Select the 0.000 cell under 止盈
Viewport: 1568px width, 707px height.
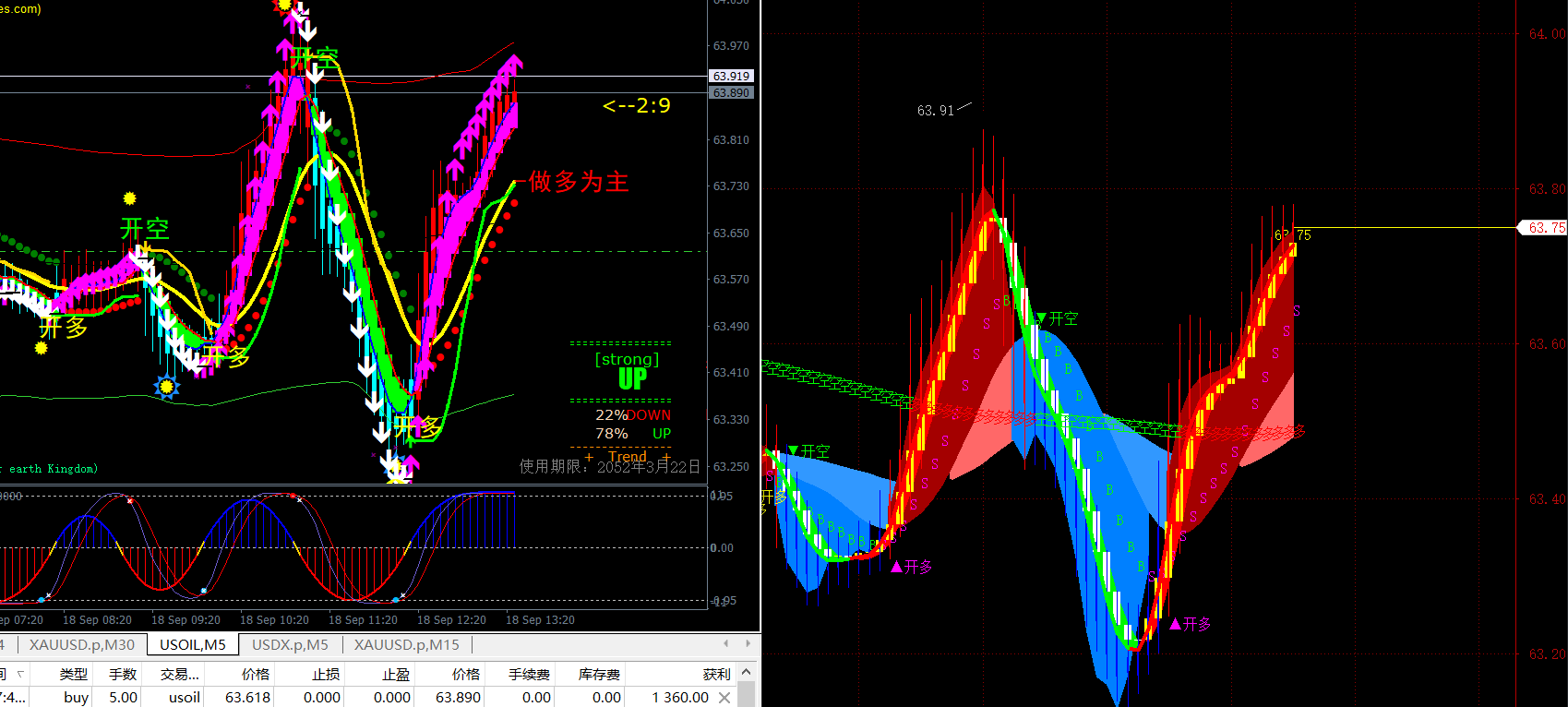(x=392, y=697)
